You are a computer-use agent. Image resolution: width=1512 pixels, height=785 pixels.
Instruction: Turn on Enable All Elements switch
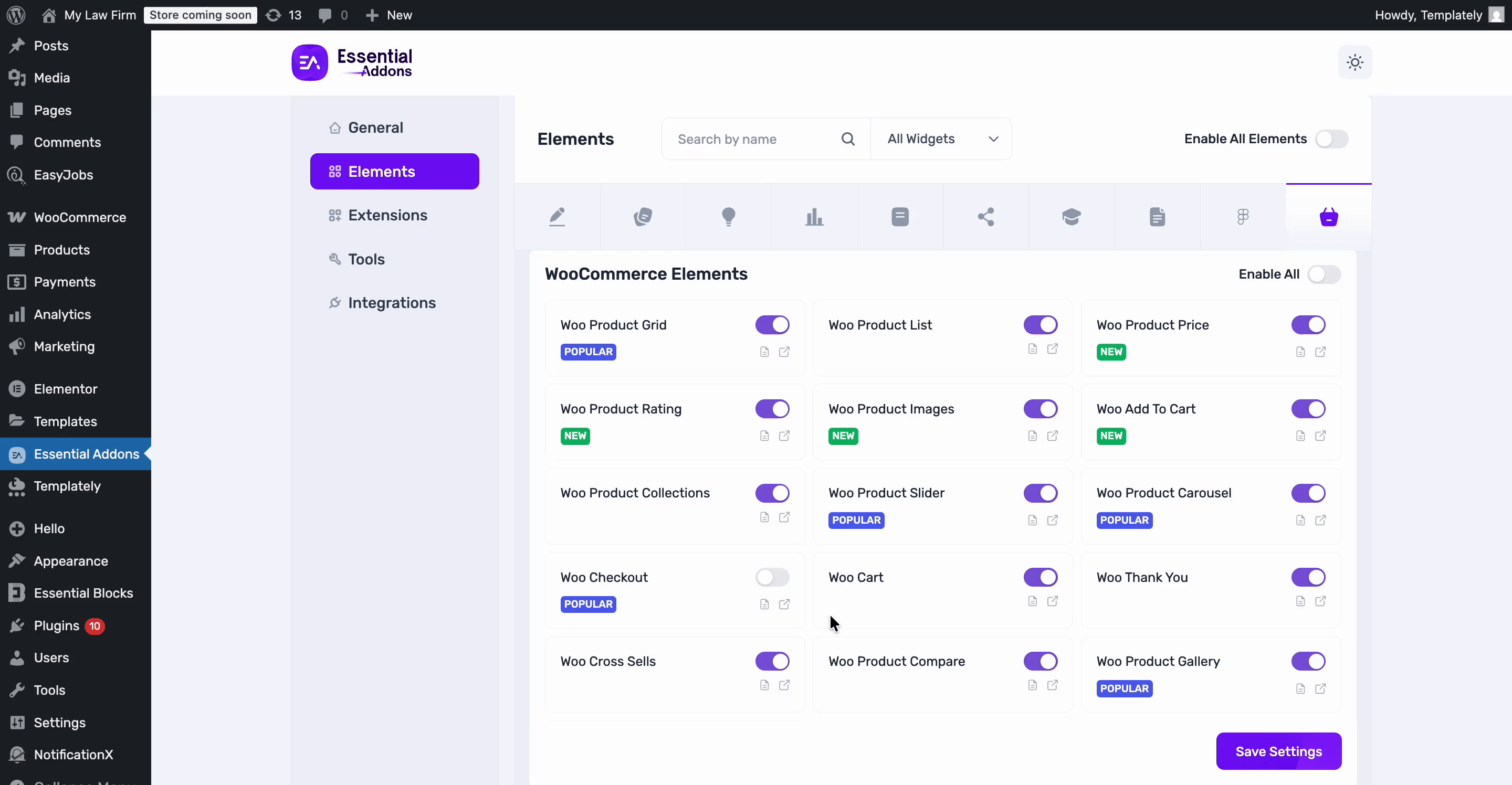click(x=1331, y=139)
